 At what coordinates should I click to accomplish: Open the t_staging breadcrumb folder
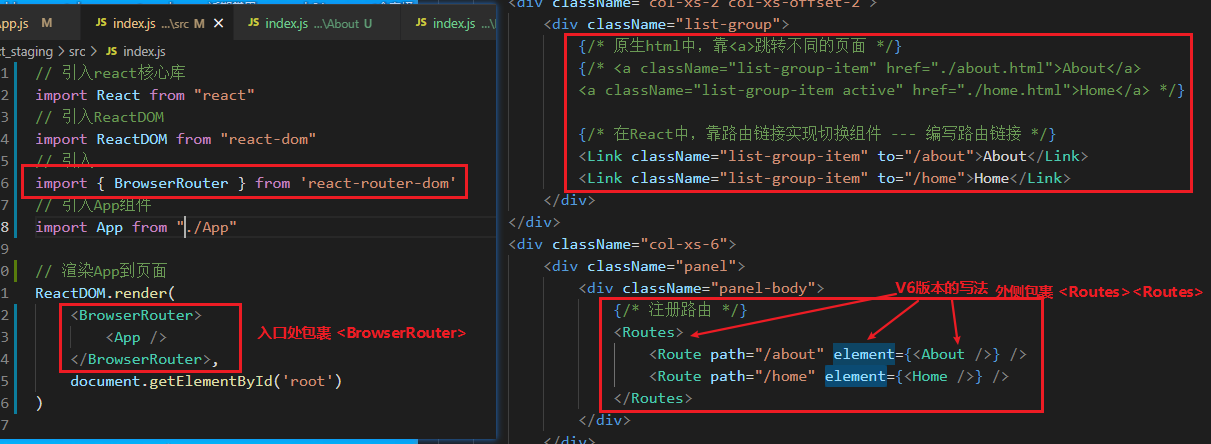click(27, 50)
